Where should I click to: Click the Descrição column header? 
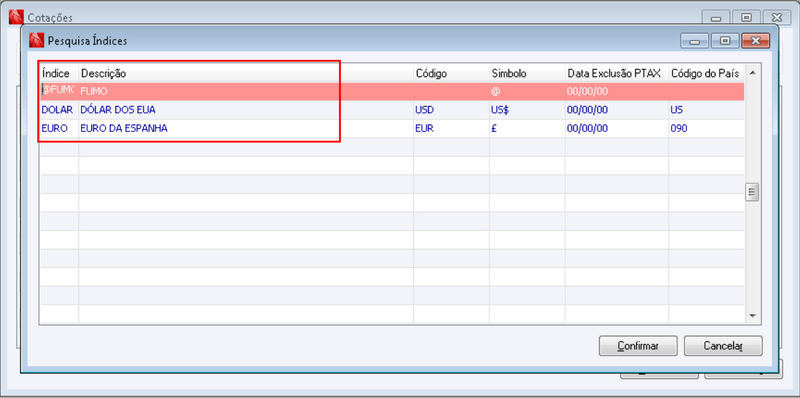(246, 73)
